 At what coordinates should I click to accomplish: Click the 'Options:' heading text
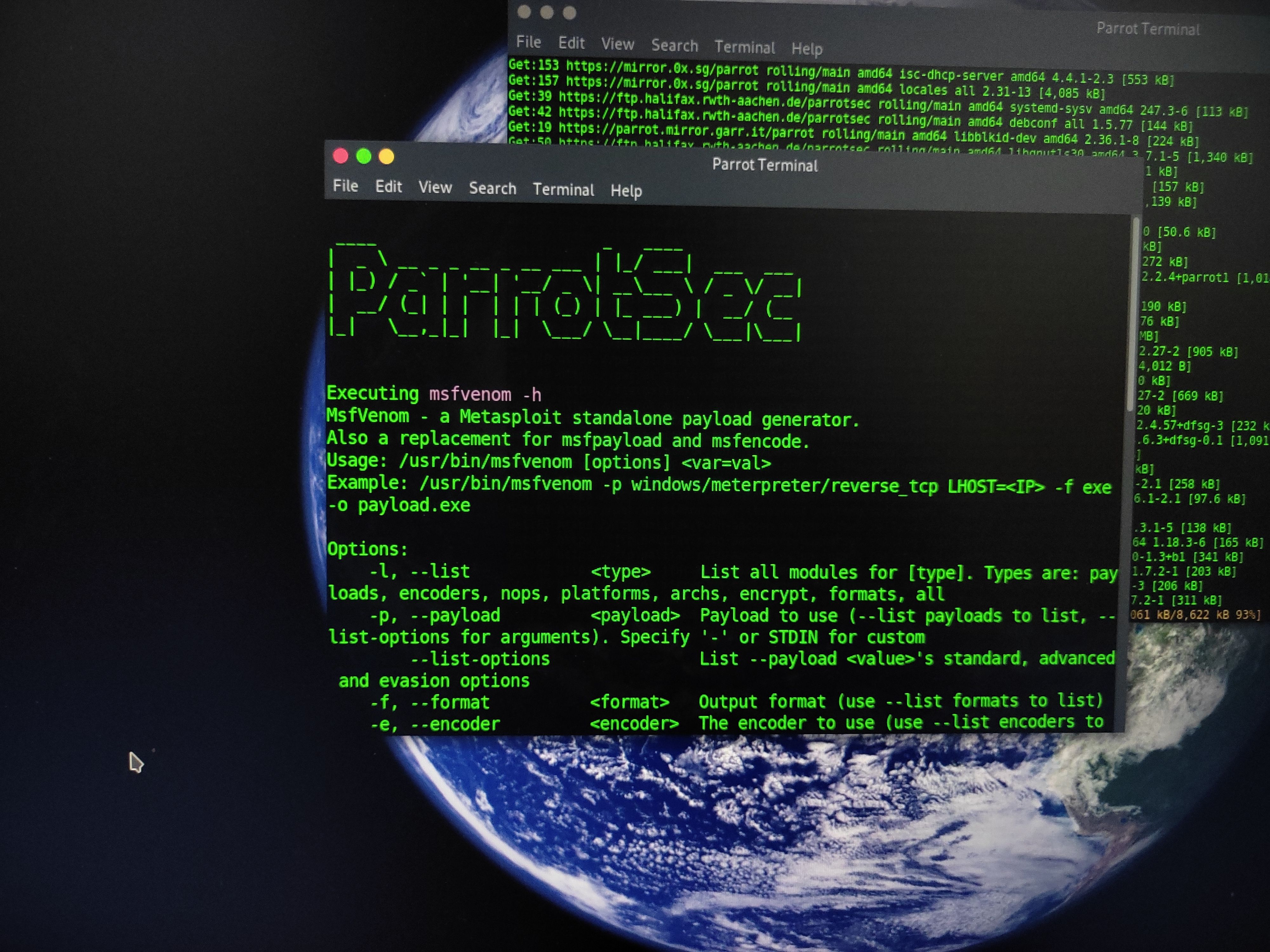point(367,550)
